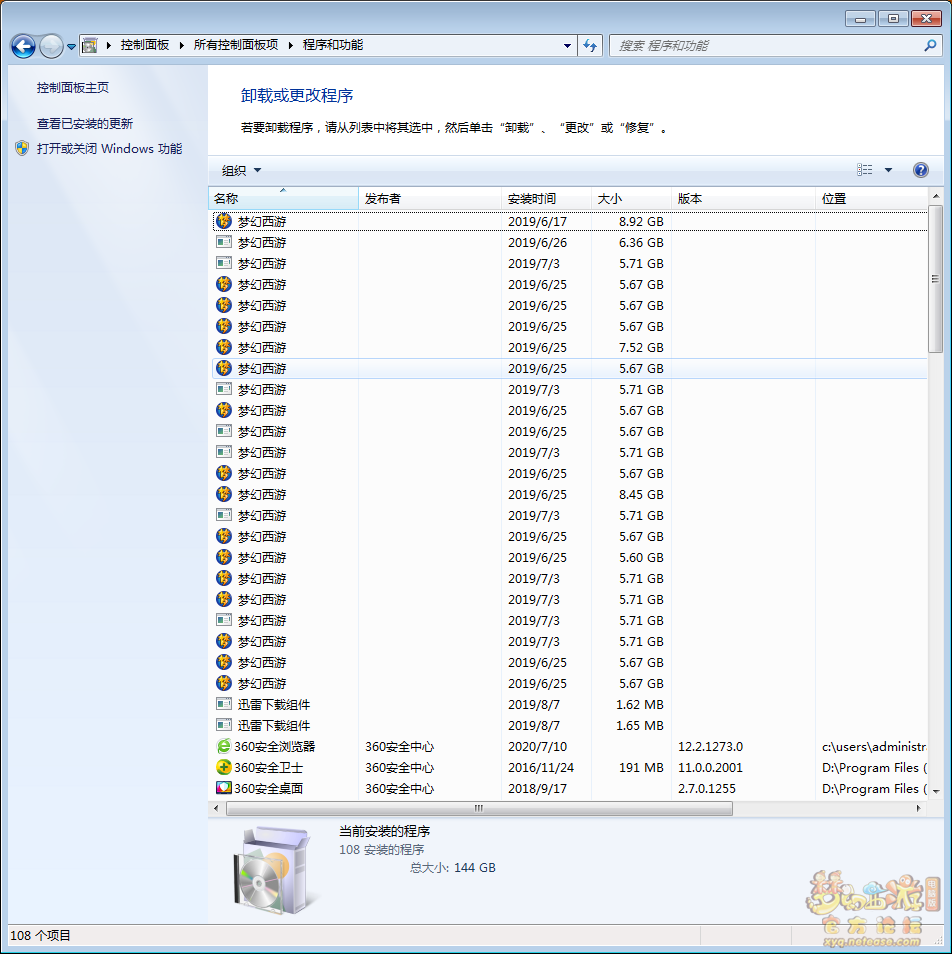
Task: Click the change view icon in toolbar
Action: click(864, 170)
